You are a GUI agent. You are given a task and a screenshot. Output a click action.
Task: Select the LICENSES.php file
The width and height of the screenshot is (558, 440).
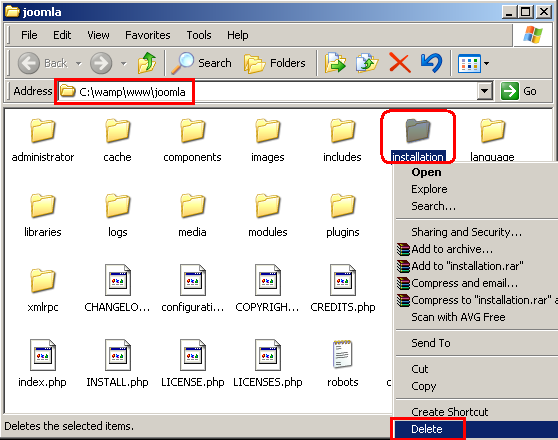point(268,364)
